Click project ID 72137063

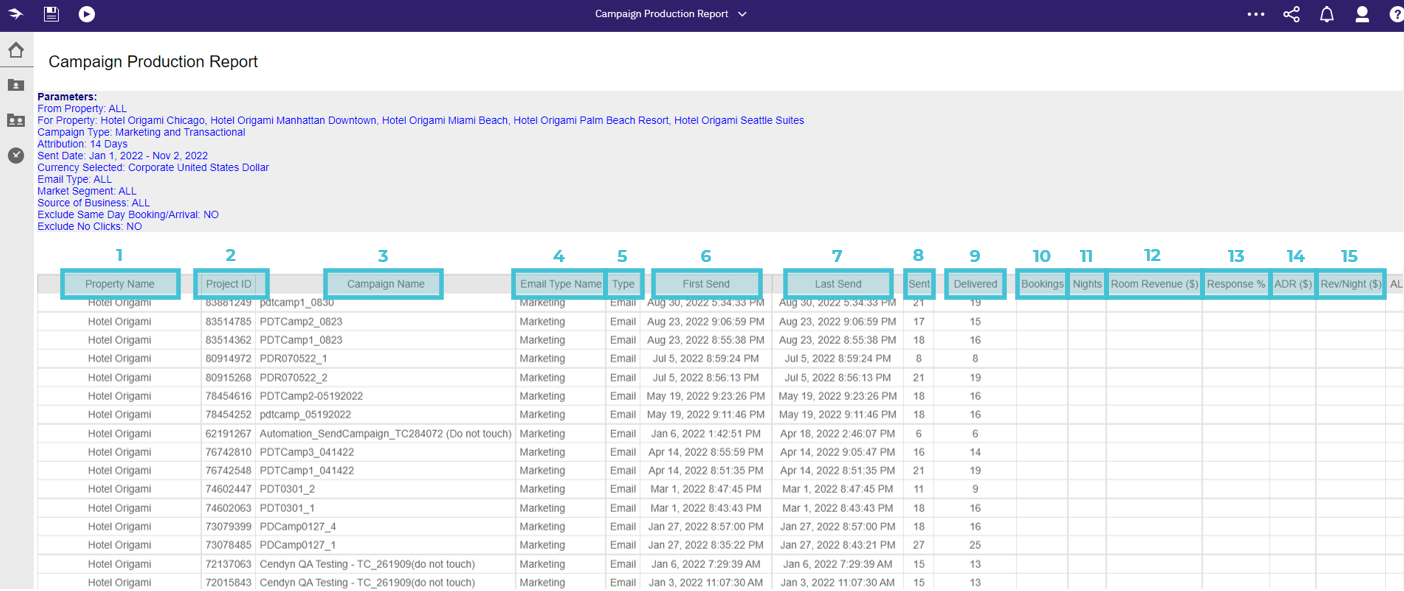pyautogui.click(x=229, y=564)
